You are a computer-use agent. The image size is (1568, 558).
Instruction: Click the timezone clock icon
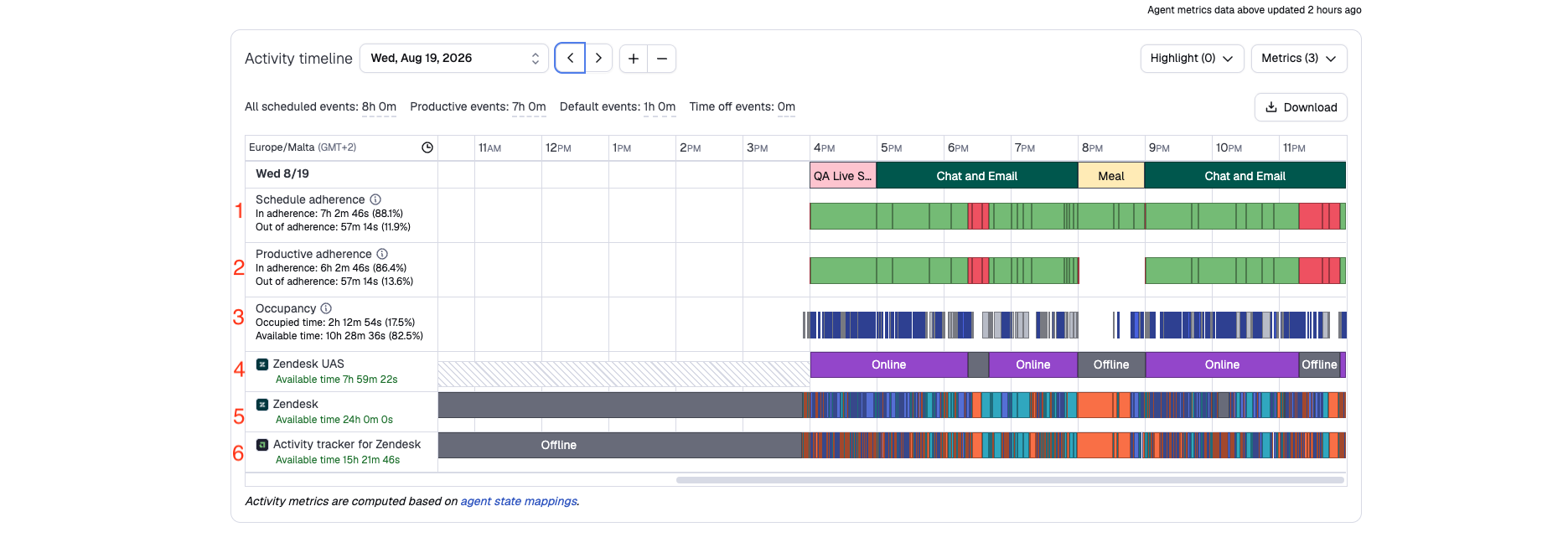(427, 147)
